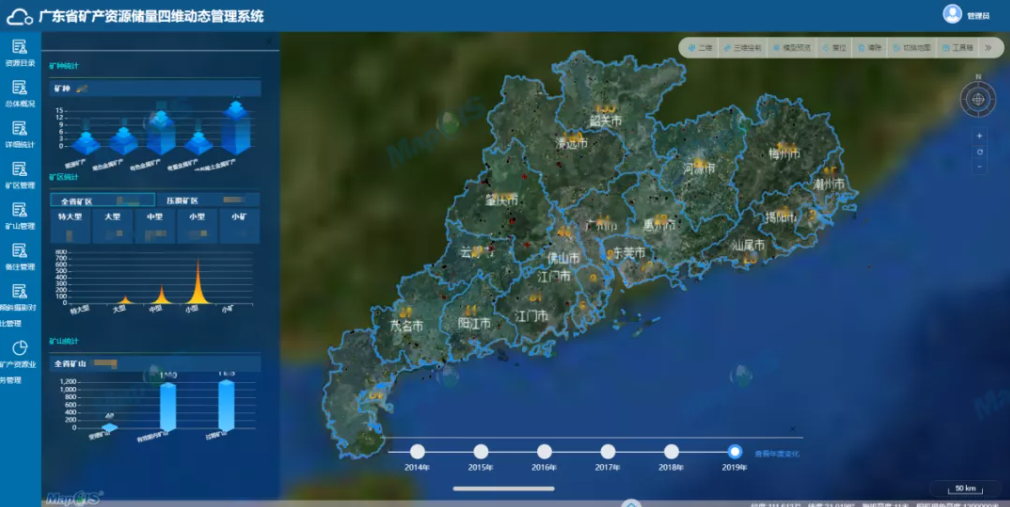Filter mining areas by 大型 size
Screen dimensions: 1010x507
point(113,225)
